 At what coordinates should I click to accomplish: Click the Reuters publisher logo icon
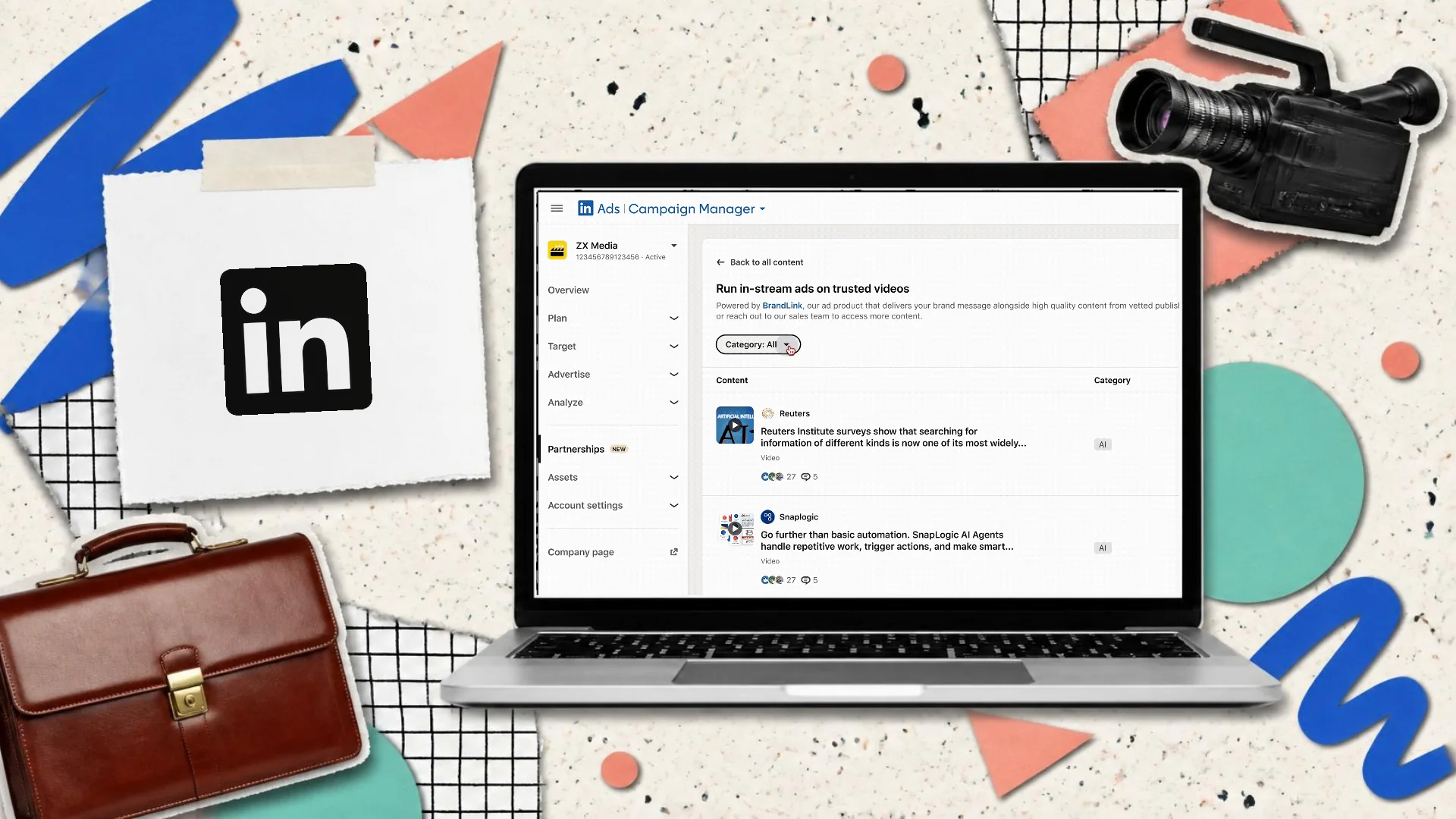(x=767, y=413)
